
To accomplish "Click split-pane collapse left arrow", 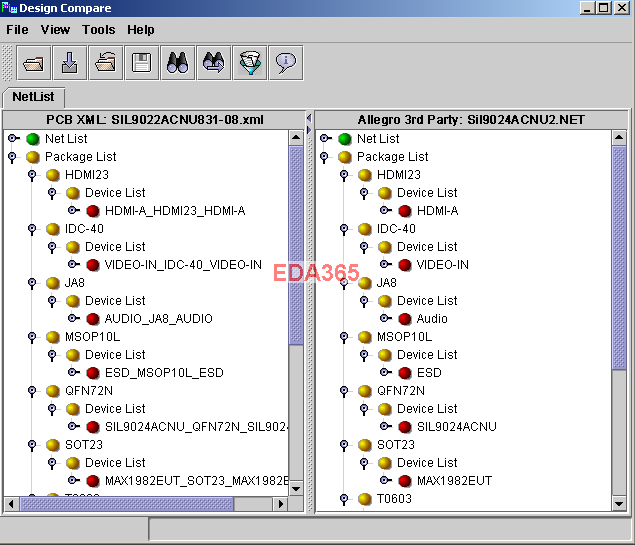I will (309, 118).
